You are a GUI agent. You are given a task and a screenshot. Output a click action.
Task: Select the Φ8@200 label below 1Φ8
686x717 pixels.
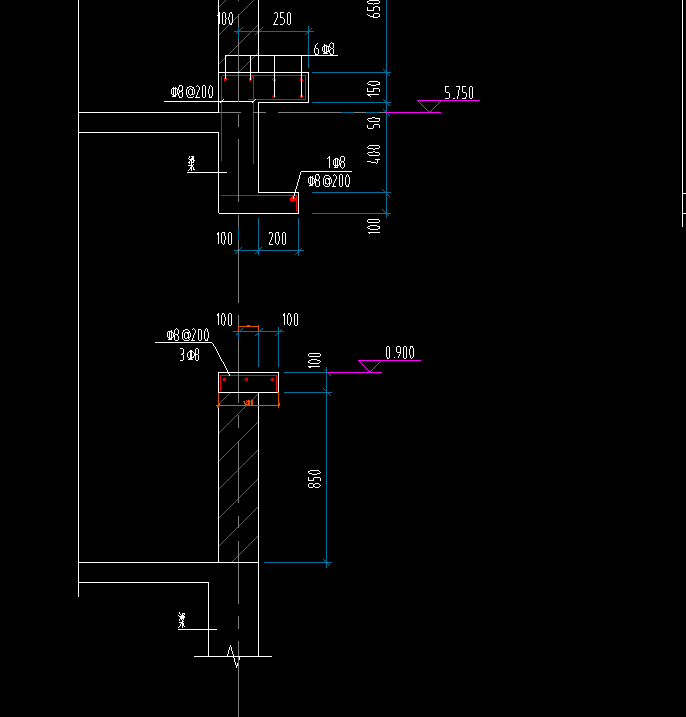[329, 181]
